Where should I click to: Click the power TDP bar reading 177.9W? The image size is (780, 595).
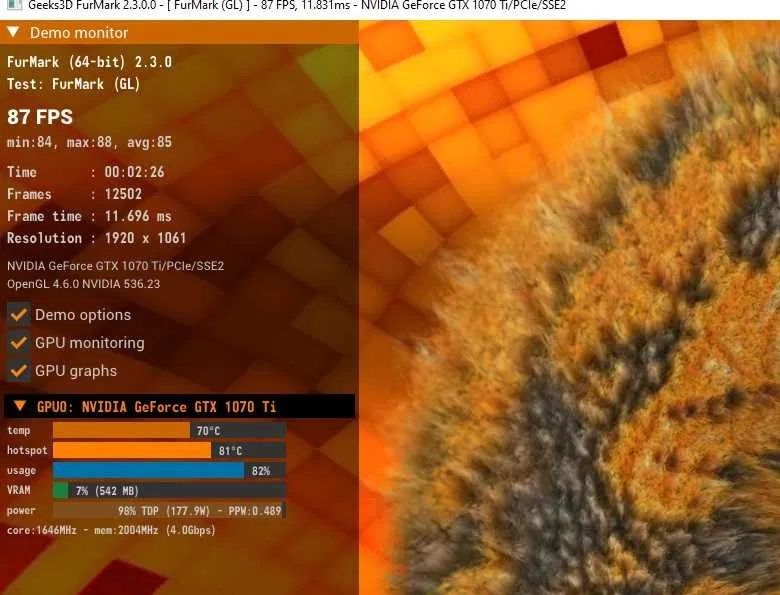(x=168, y=510)
